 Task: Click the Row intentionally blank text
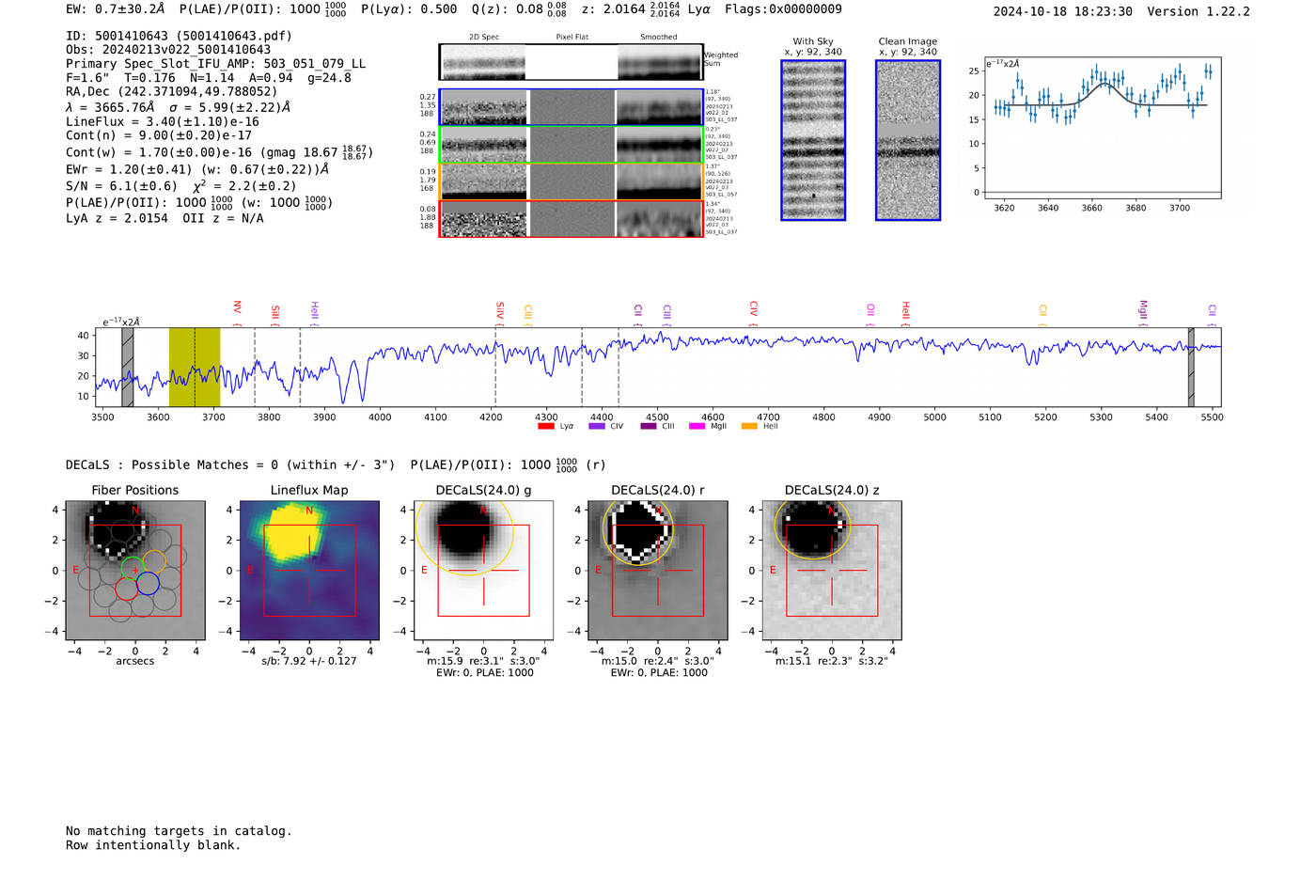coord(153,845)
